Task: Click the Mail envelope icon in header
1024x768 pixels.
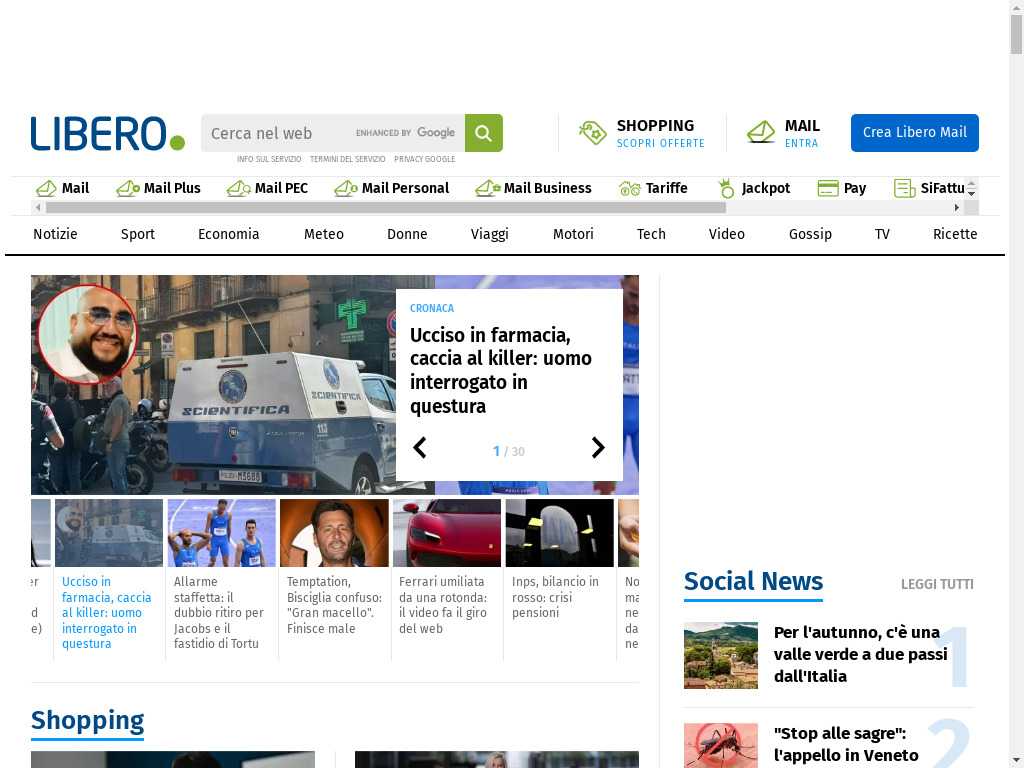Action: (761, 132)
